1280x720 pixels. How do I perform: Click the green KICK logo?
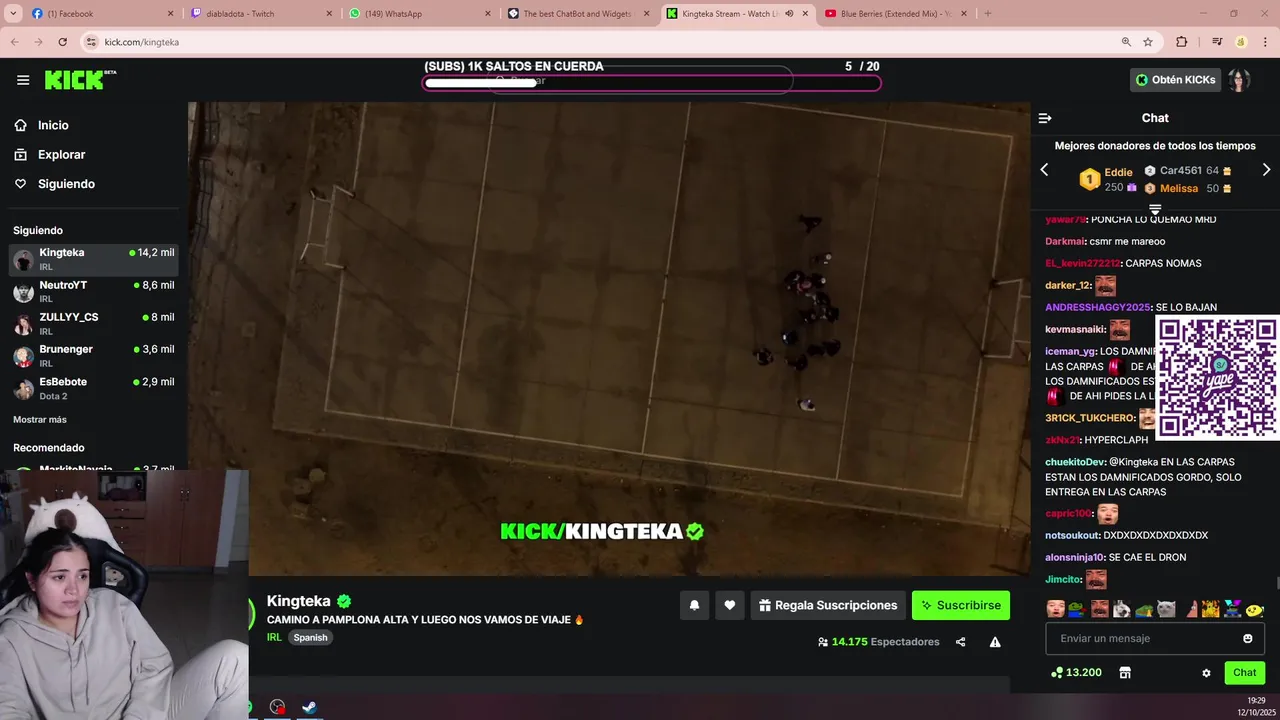tap(79, 80)
